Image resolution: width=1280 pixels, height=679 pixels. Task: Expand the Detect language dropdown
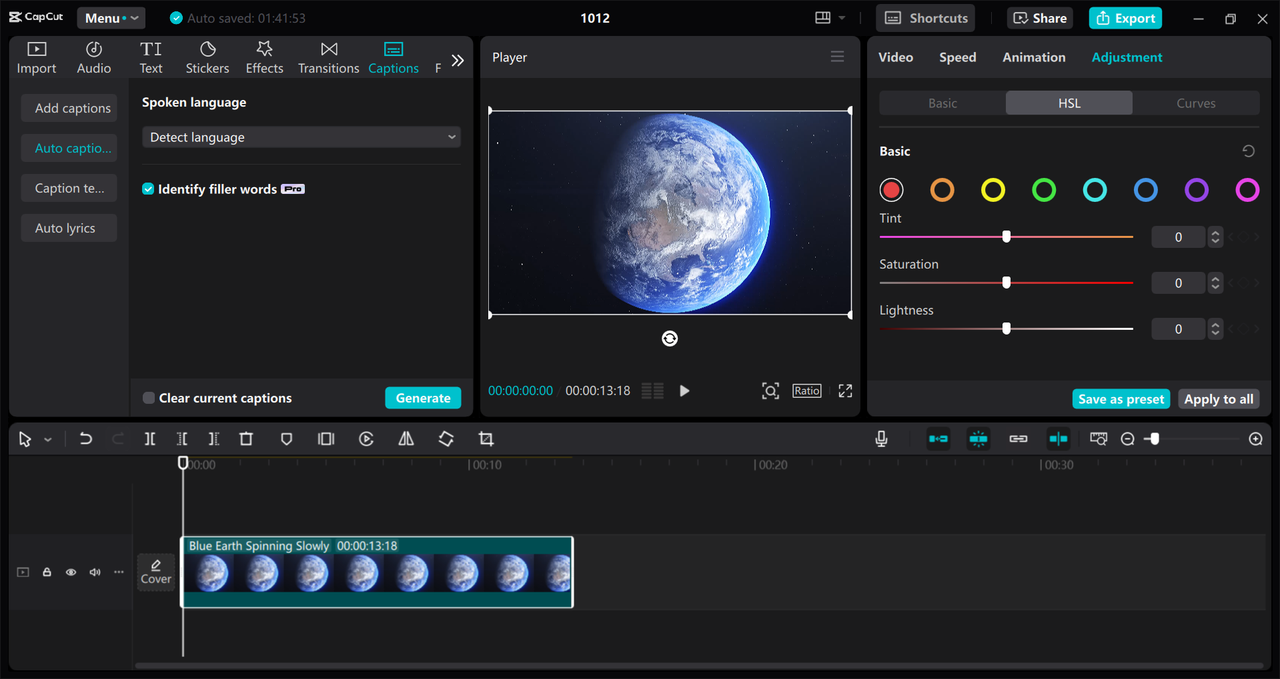click(301, 137)
